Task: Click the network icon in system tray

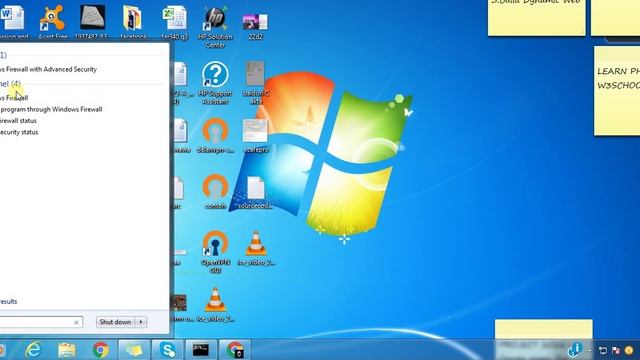Action: point(602,350)
